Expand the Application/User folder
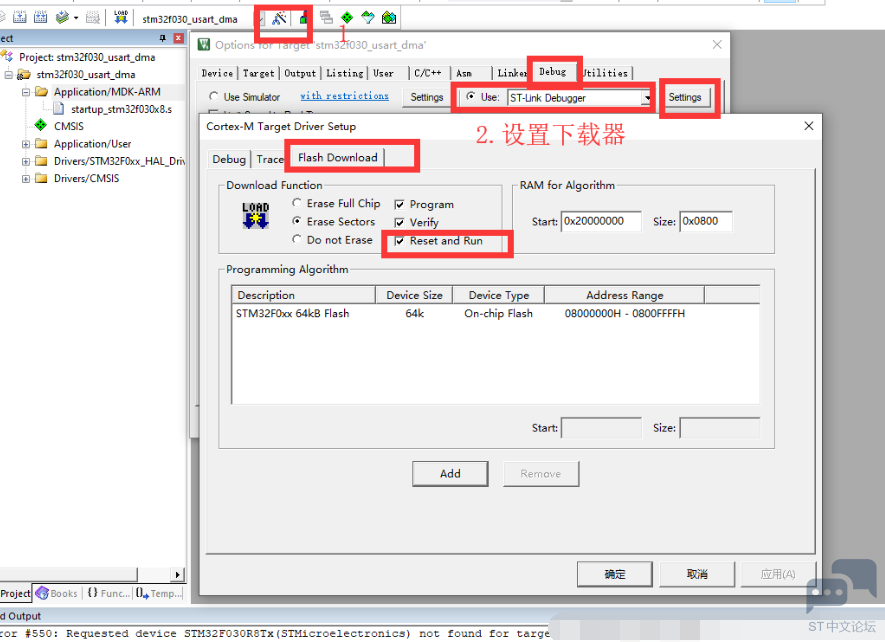 coord(27,144)
